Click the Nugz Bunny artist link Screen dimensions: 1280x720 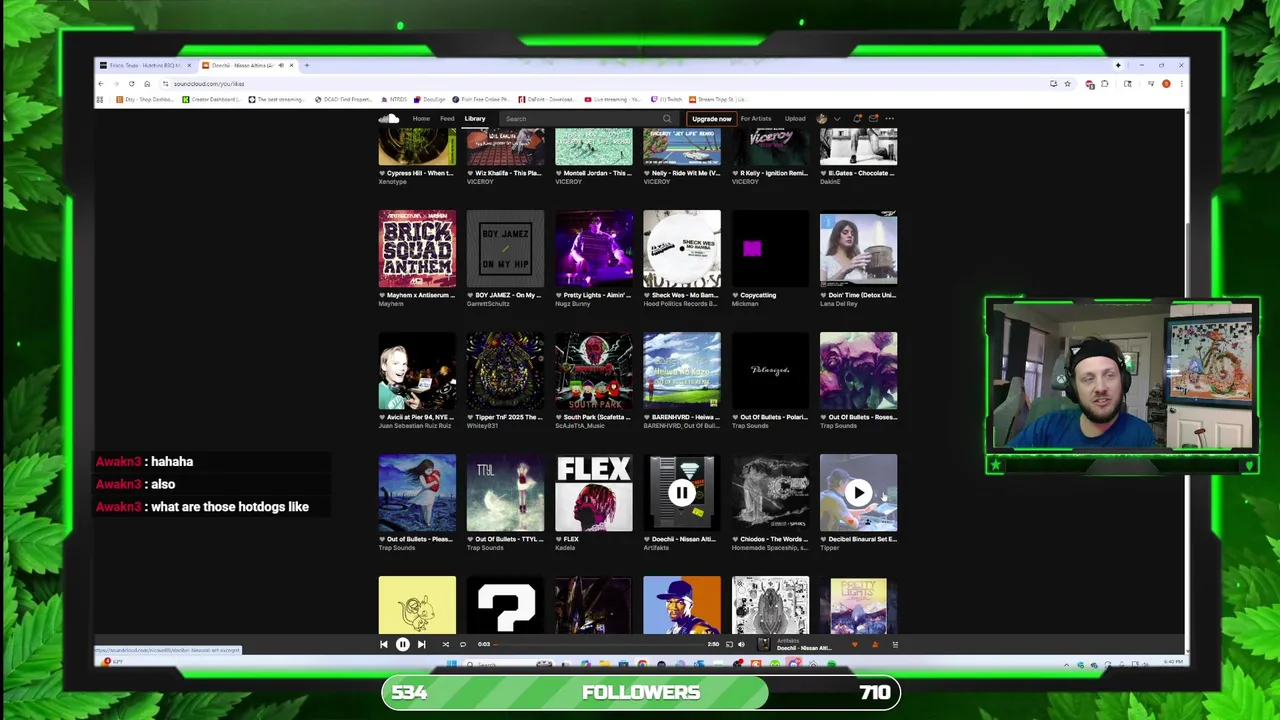click(574, 304)
